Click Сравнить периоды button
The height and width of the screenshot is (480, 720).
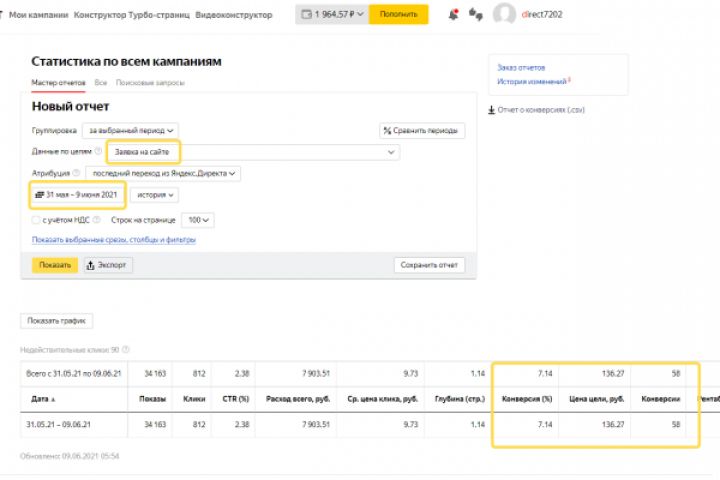pos(422,130)
